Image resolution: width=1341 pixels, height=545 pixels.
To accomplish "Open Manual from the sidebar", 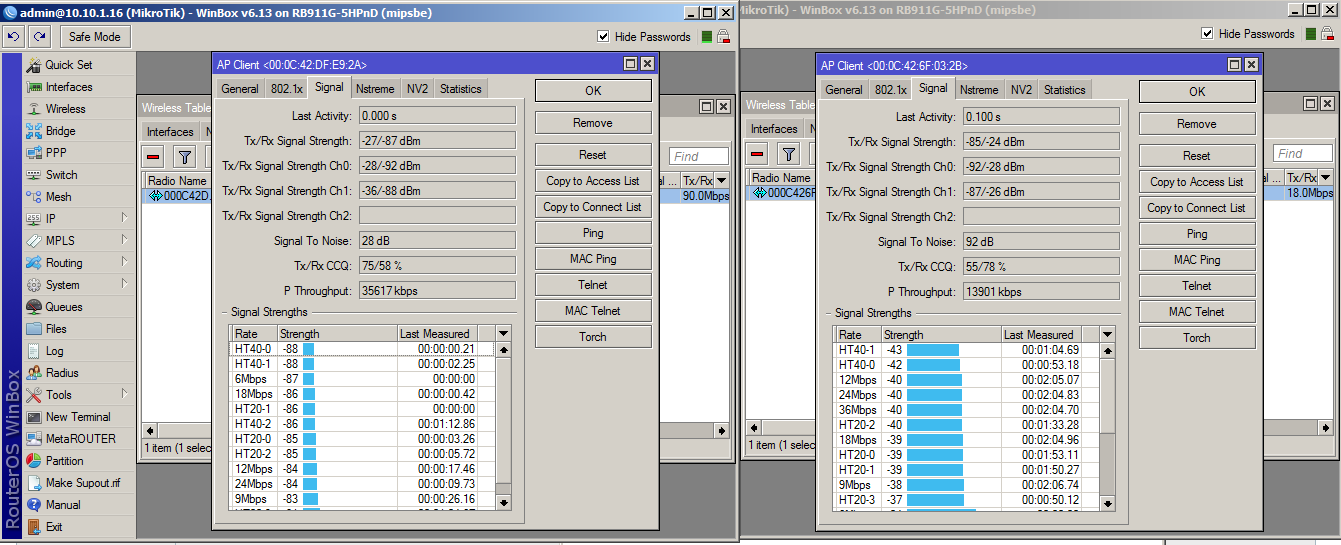I will pyautogui.click(x=63, y=505).
